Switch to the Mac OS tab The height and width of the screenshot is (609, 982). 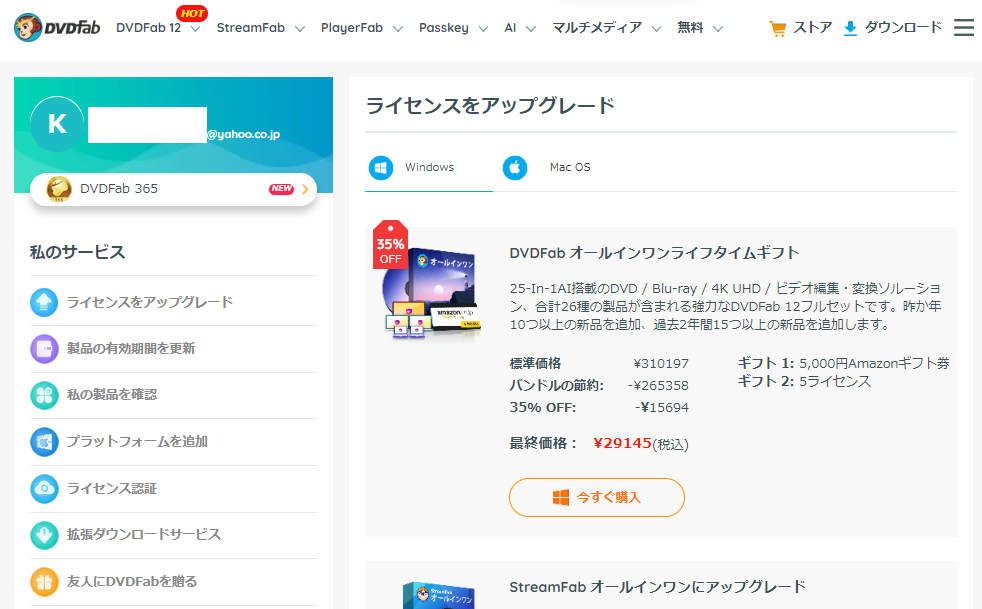point(570,167)
